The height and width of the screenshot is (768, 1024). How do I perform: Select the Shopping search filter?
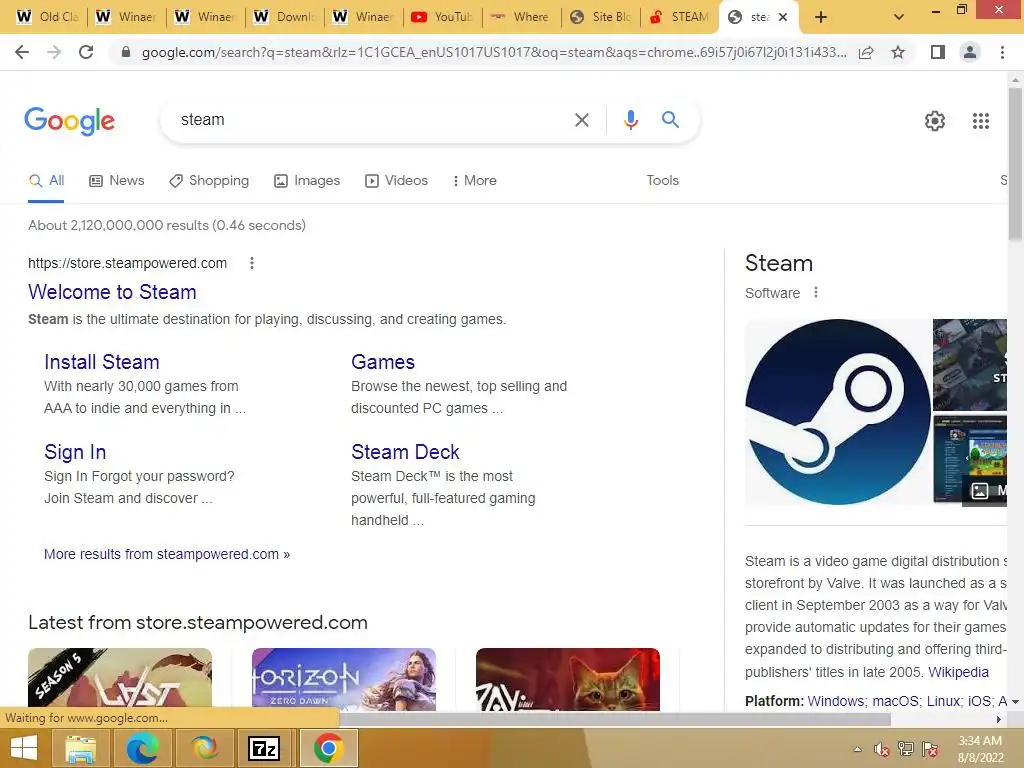pos(209,180)
